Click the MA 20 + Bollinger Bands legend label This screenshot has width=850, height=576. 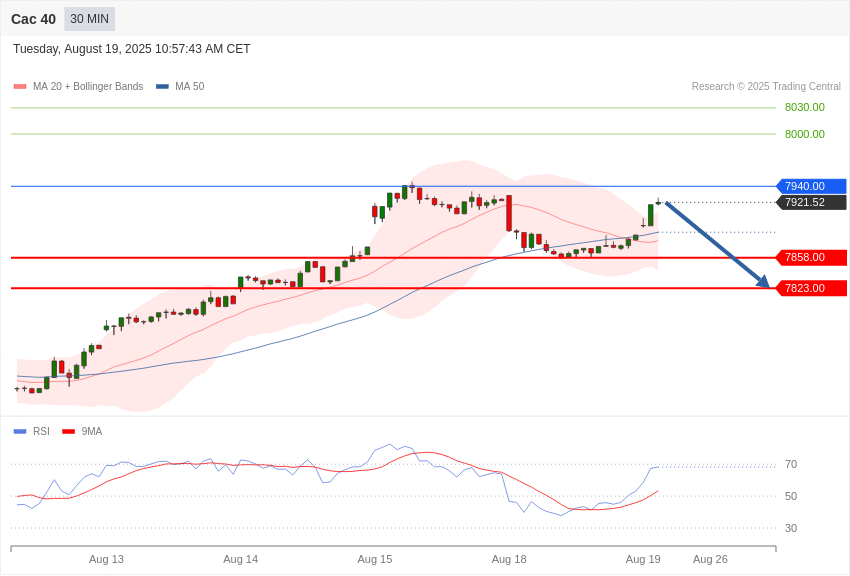pos(88,86)
